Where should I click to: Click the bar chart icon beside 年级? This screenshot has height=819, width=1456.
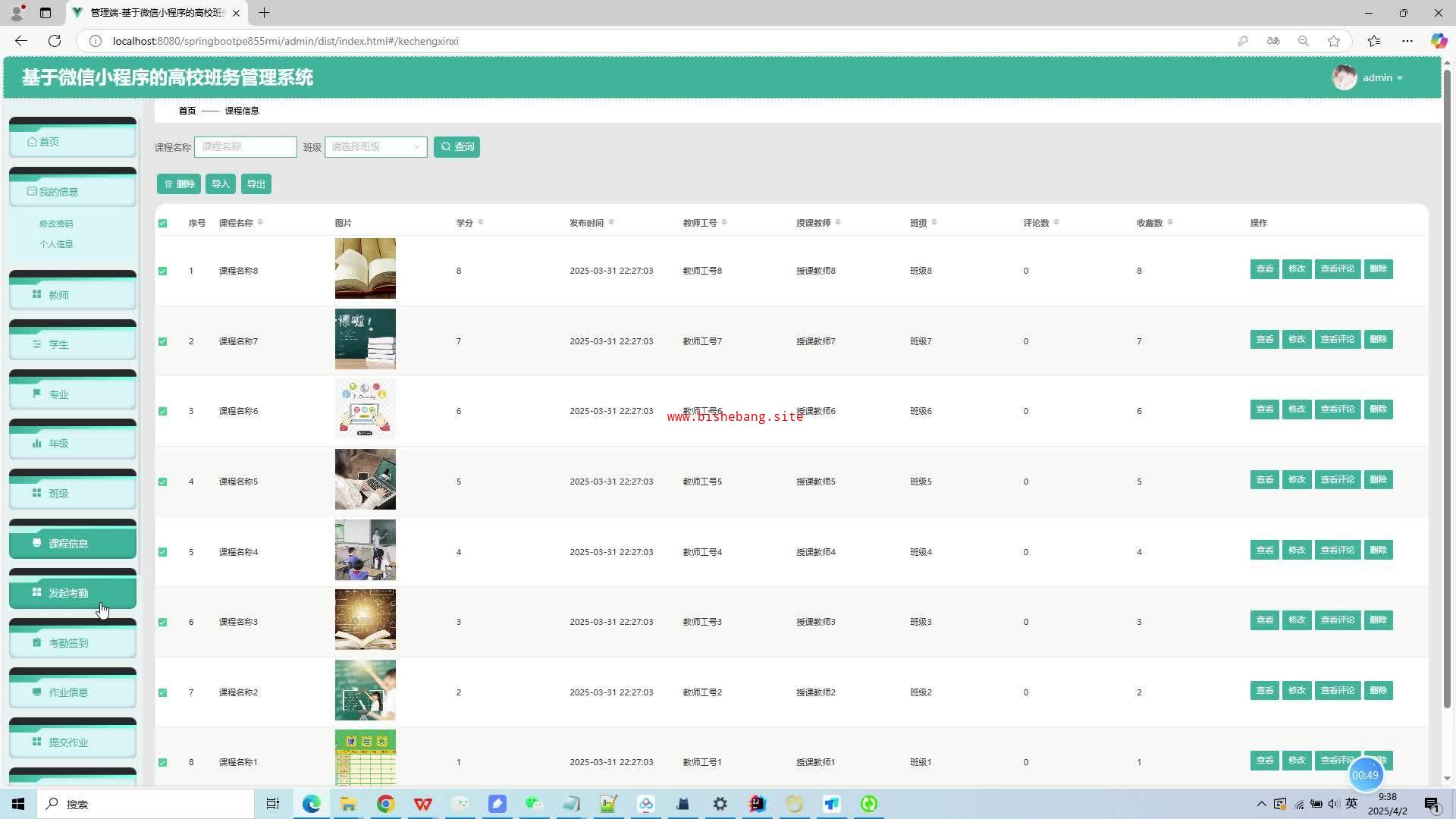[x=36, y=444]
